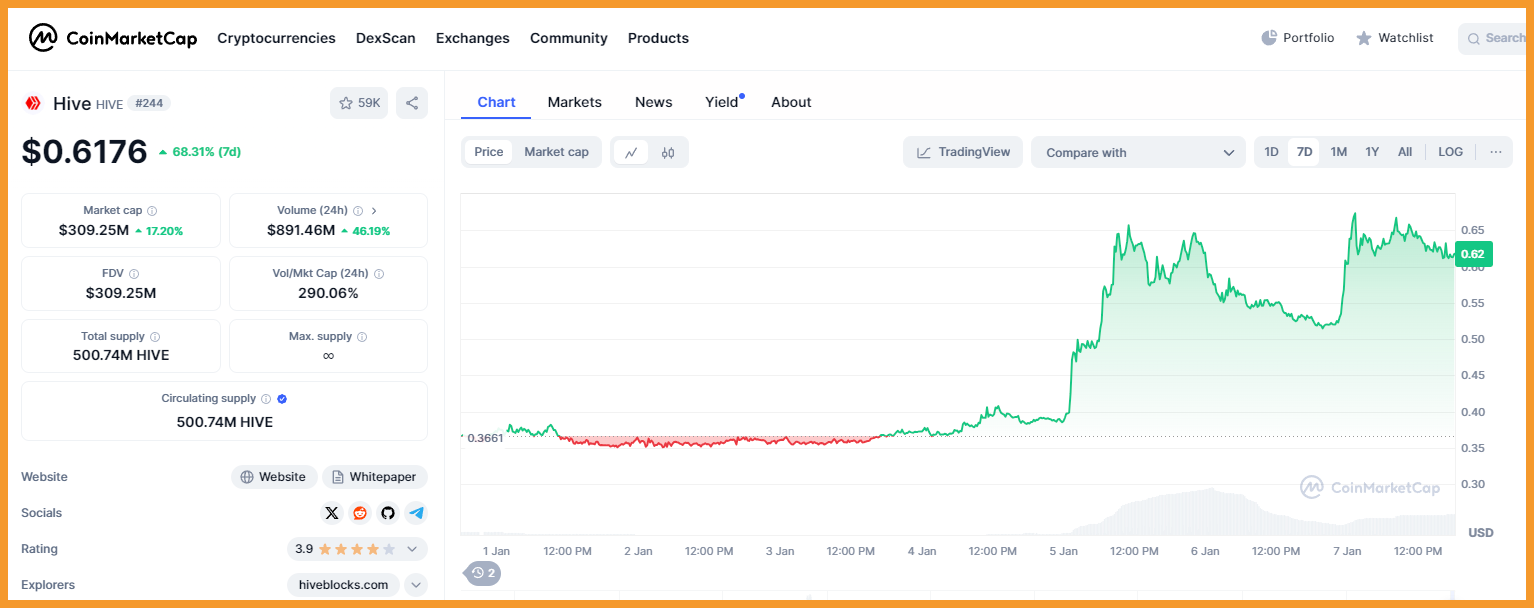1534x608 pixels.
Task: Open the Reddit social link
Action: (x=360, y=513)
